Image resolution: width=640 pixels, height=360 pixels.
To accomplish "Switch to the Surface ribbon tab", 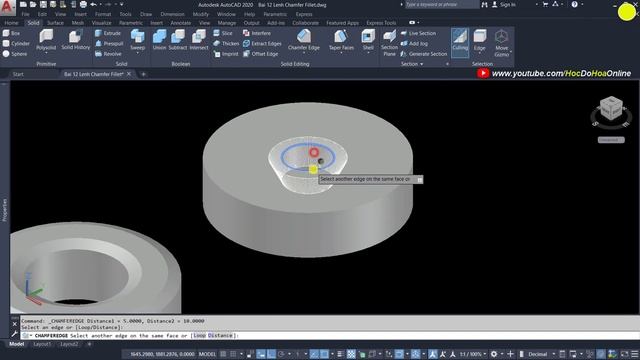I will pos(55,23).
